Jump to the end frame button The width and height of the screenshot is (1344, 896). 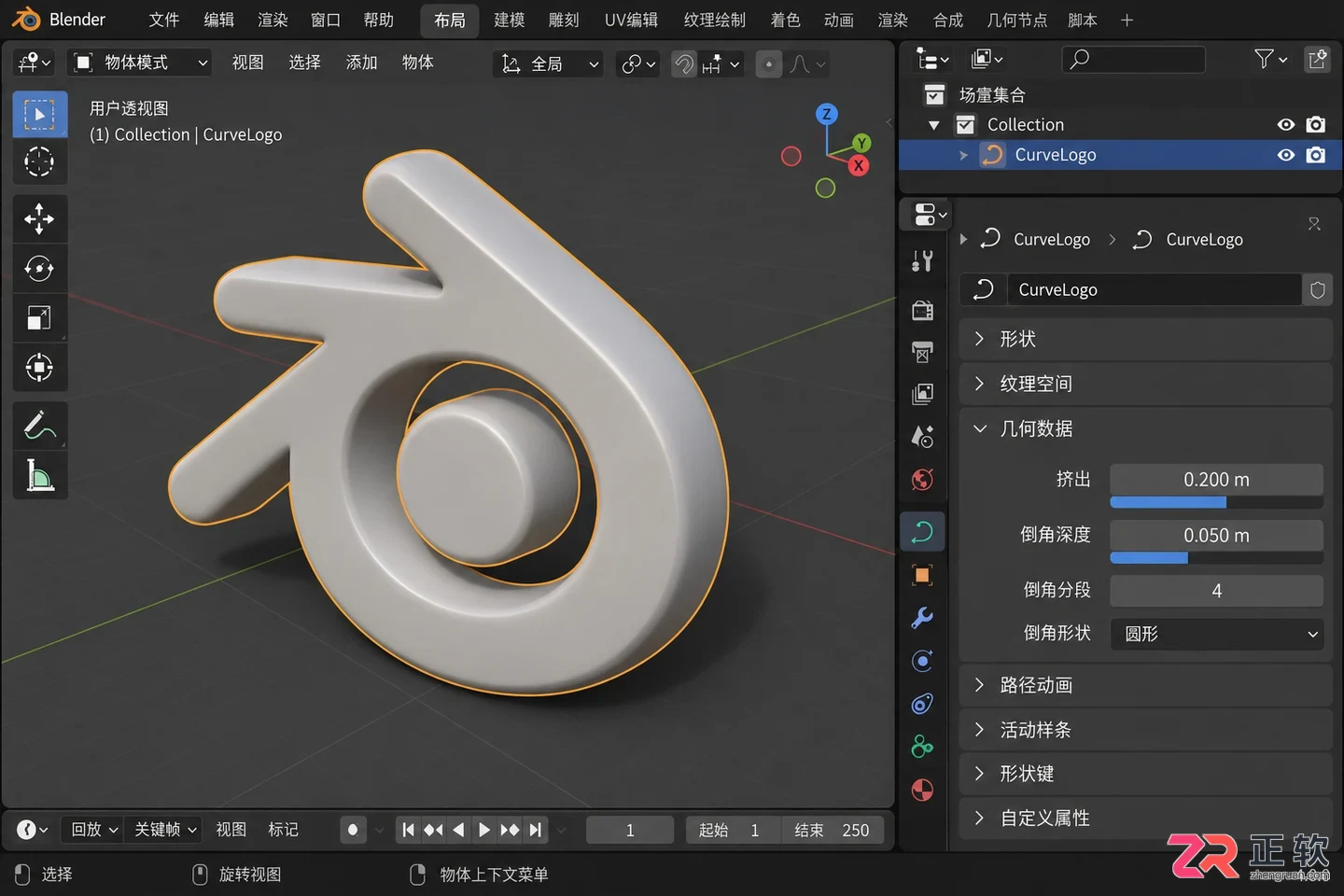[x=536, y=830]
